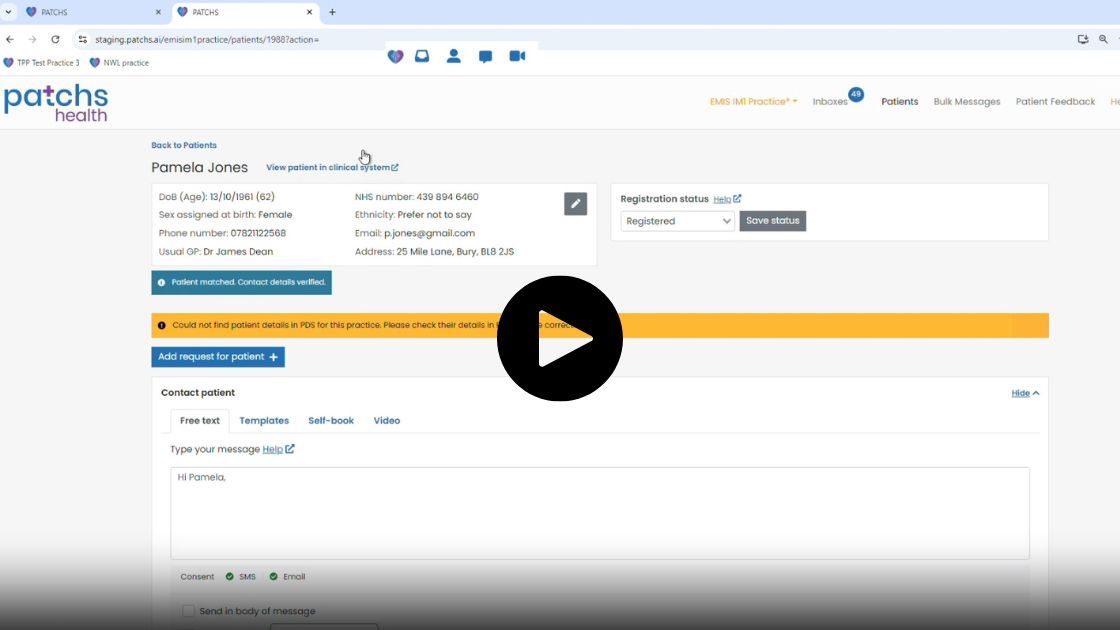Open the tab search dropdown arrow

9,12
